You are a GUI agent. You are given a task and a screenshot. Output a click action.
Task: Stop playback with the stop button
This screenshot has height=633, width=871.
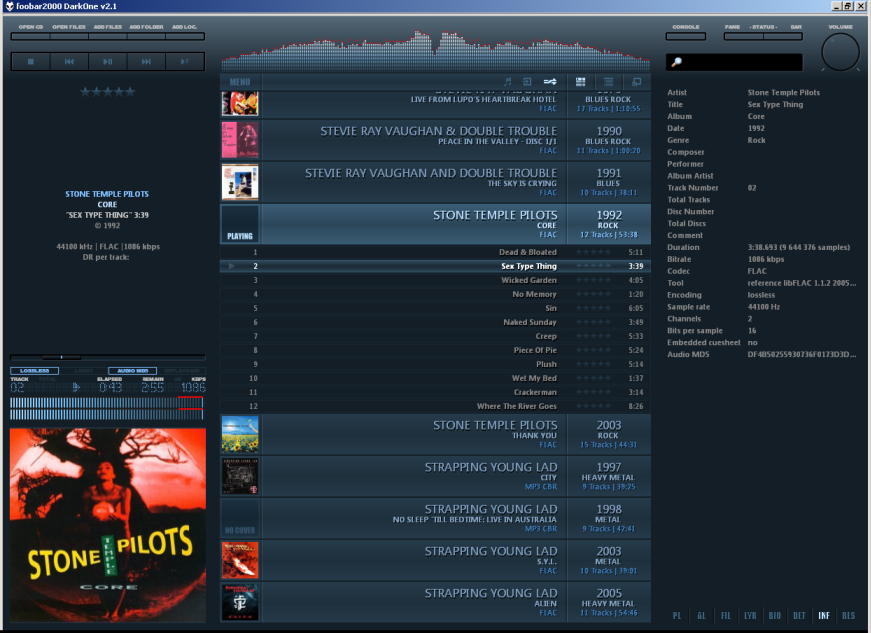(x=31, y=62)
